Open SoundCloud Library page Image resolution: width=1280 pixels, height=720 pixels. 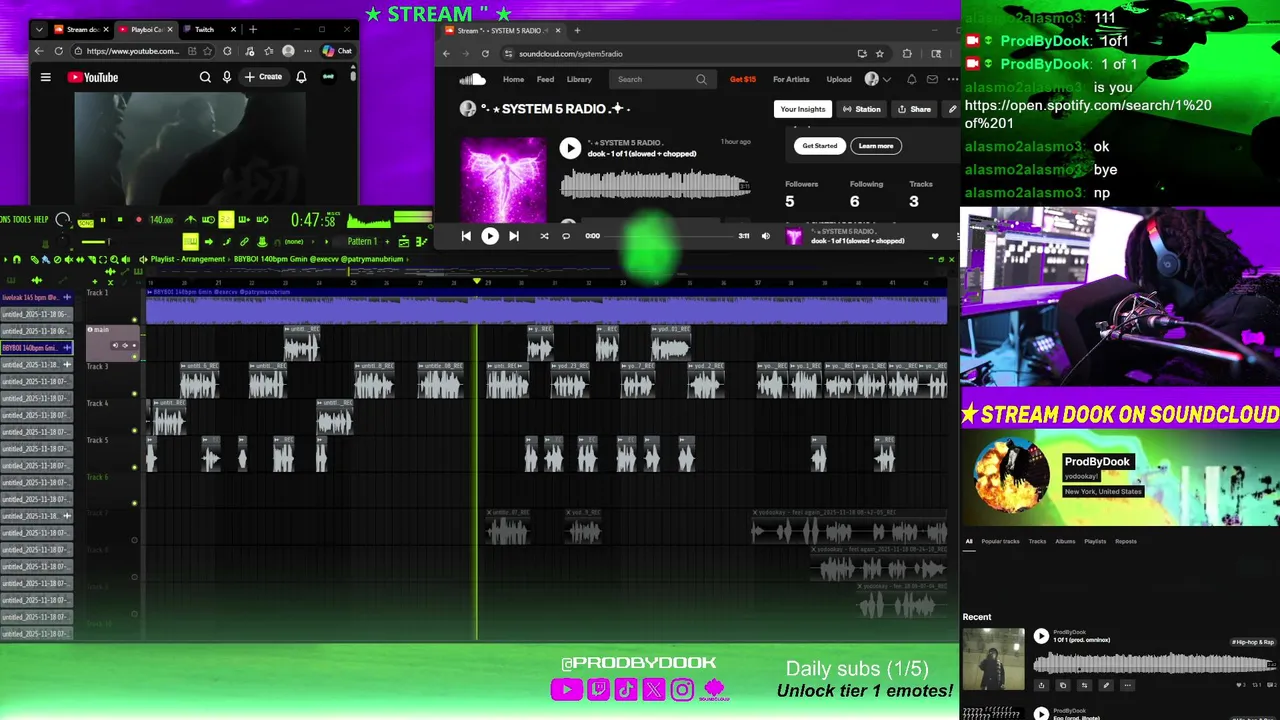coord(579,79)
